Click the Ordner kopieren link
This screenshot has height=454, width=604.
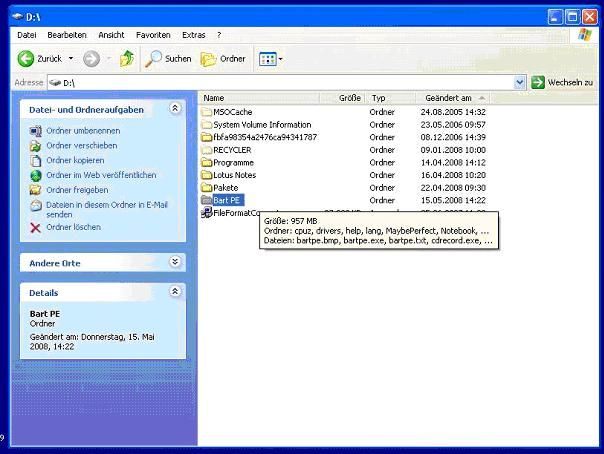click(x=75, y=160)
